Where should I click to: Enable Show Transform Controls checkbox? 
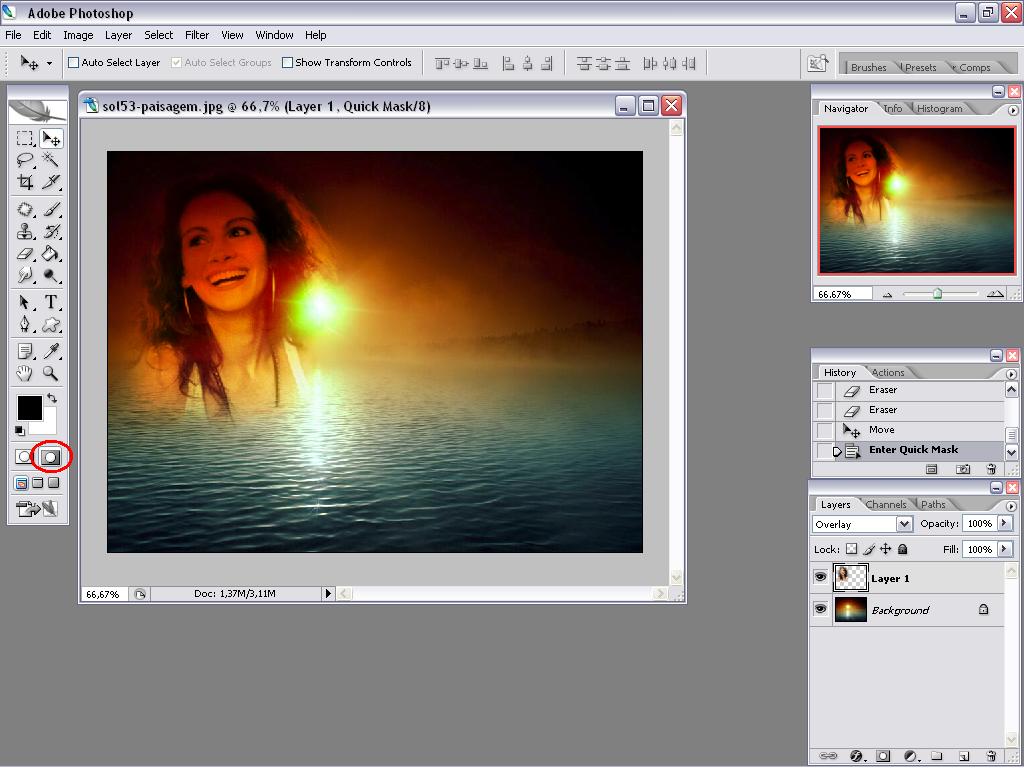tap(287, 63)
